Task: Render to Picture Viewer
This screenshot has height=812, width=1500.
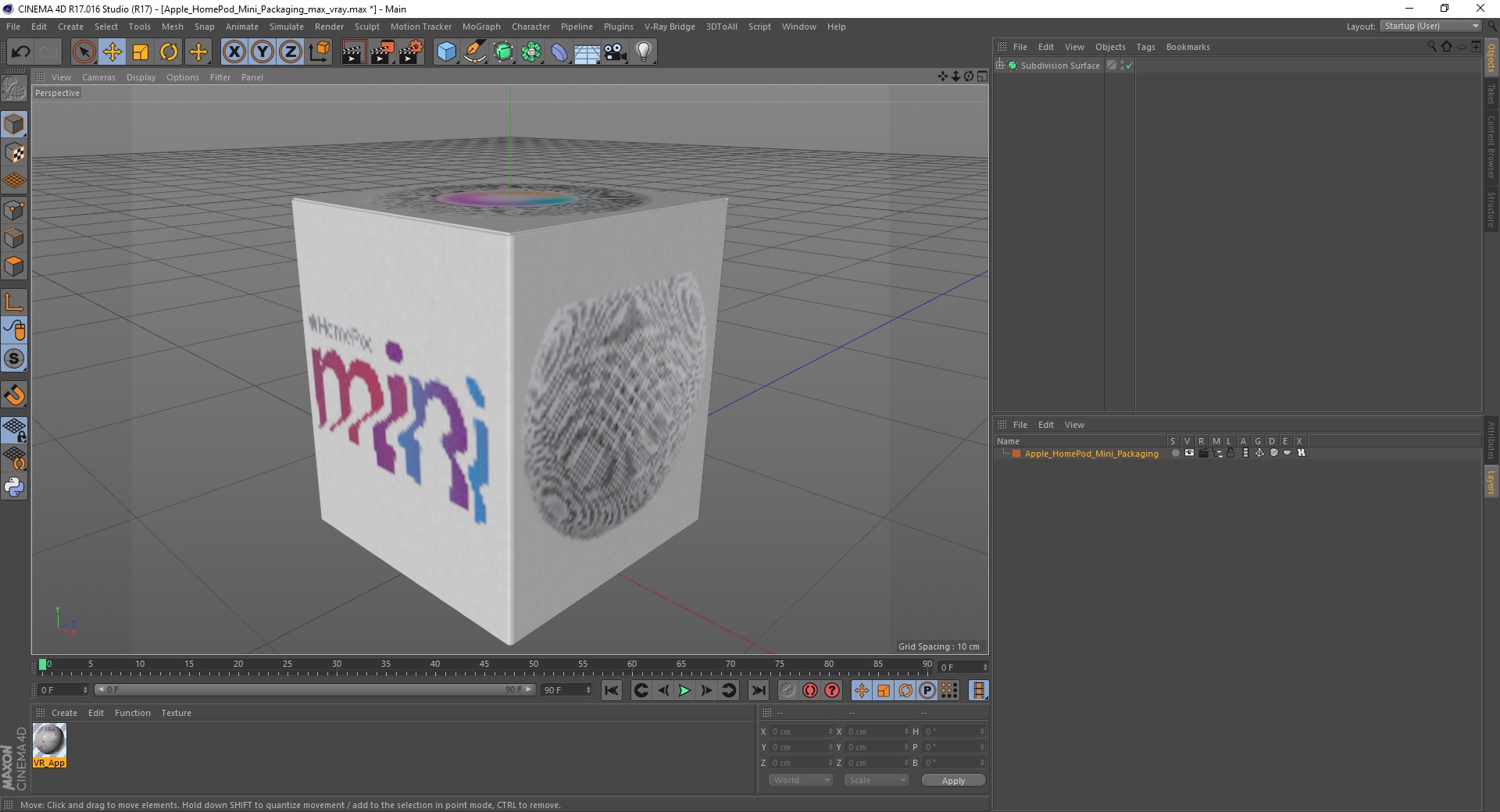Action: tap(382, 52)
